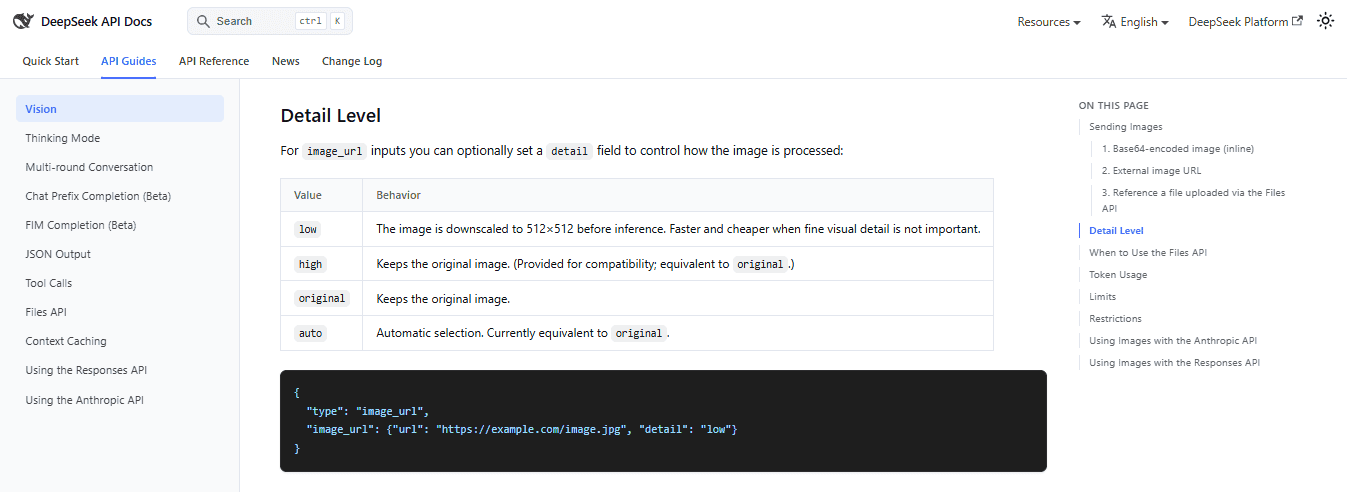
Task: Jump to Sending Images section
Action: [x=1125, y=127]
